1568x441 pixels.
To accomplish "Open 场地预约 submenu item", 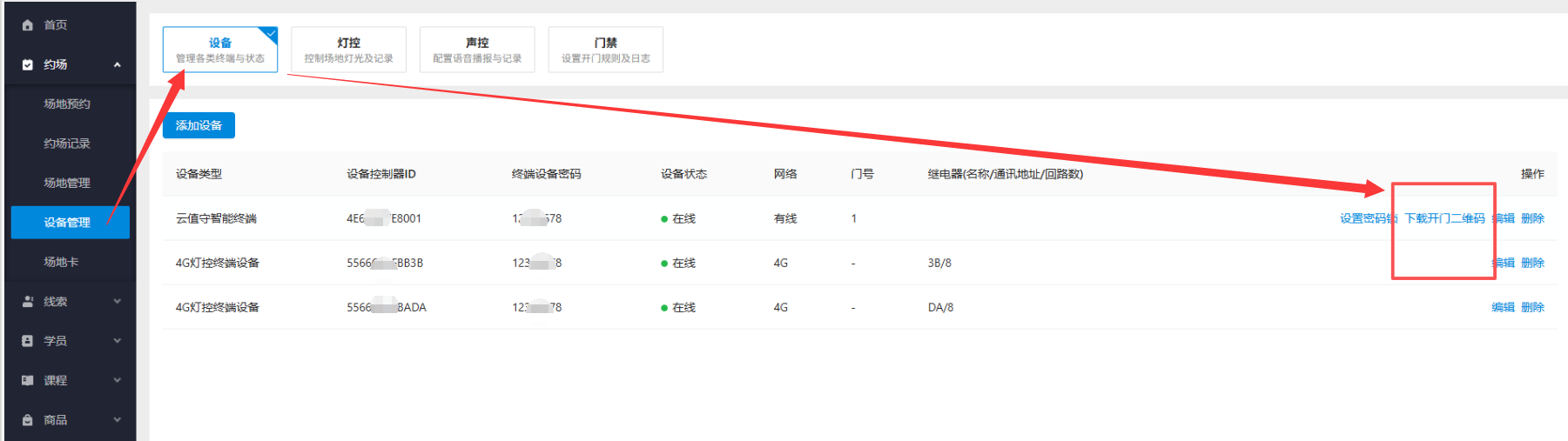I will pos(67,104).
